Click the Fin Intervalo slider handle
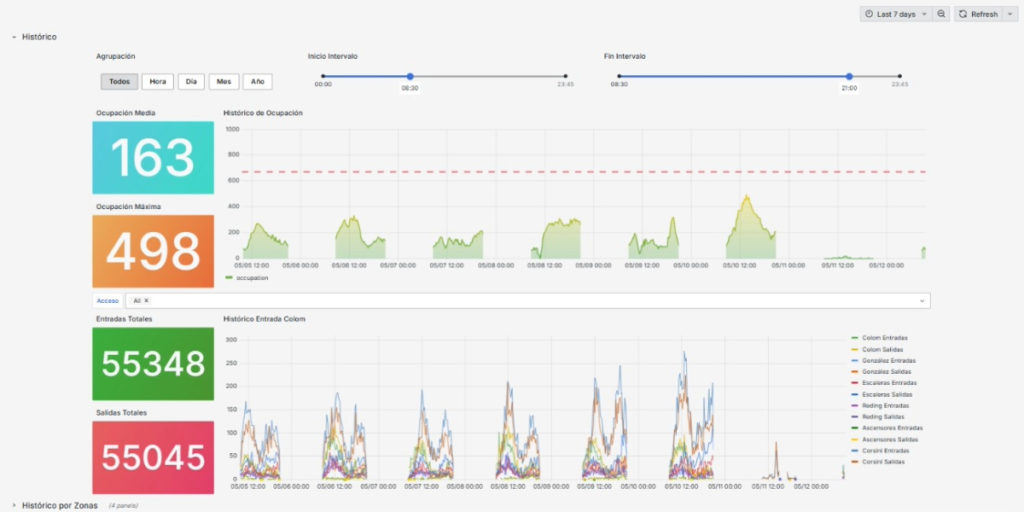1024x512 pixels. click(849, 76)
